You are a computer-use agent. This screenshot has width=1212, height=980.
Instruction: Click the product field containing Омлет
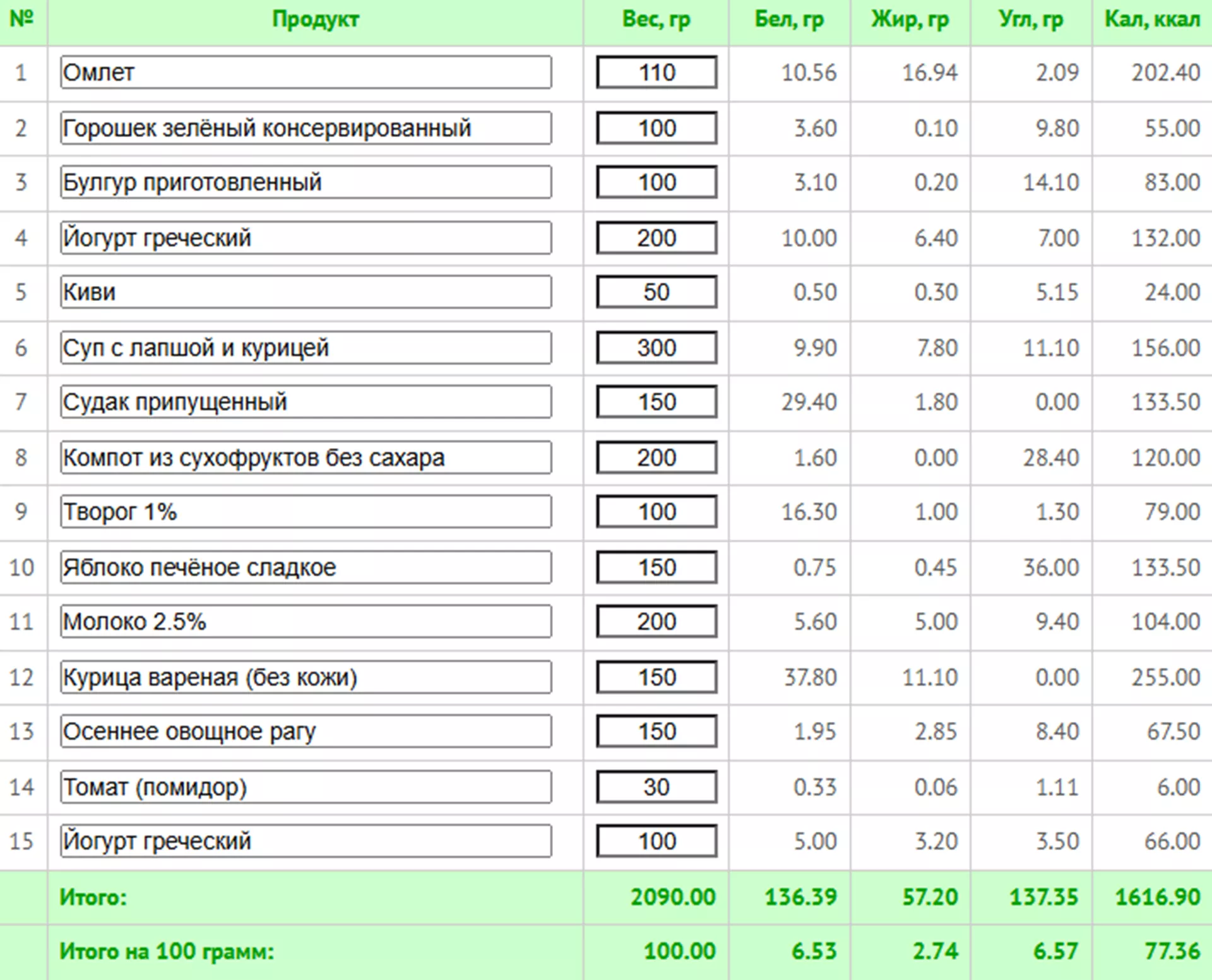(306, 73)
